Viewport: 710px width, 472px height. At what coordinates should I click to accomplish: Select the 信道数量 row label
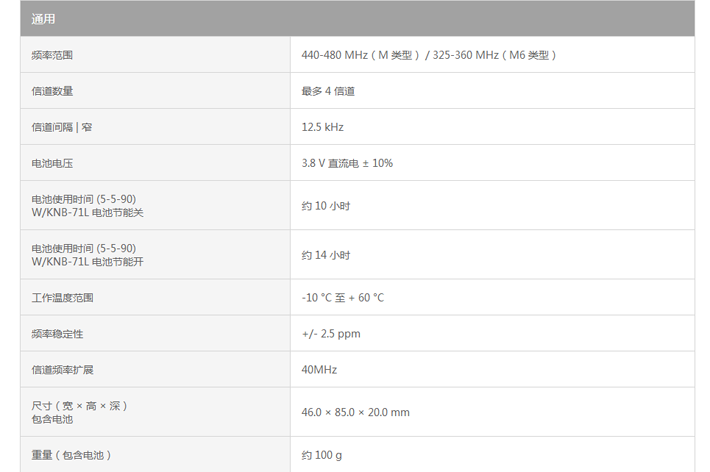(155, 91)
